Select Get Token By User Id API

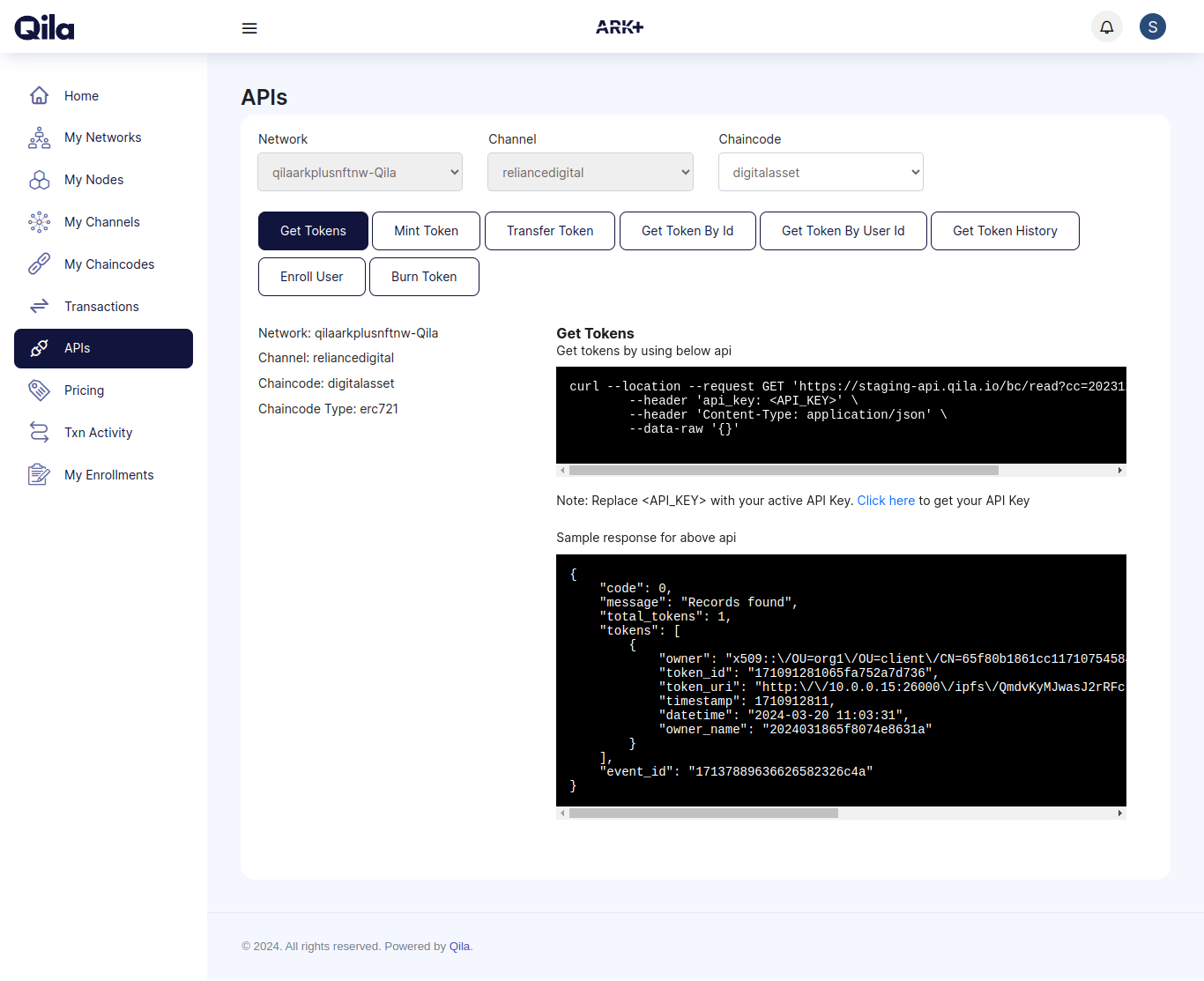tap(843, 231)
